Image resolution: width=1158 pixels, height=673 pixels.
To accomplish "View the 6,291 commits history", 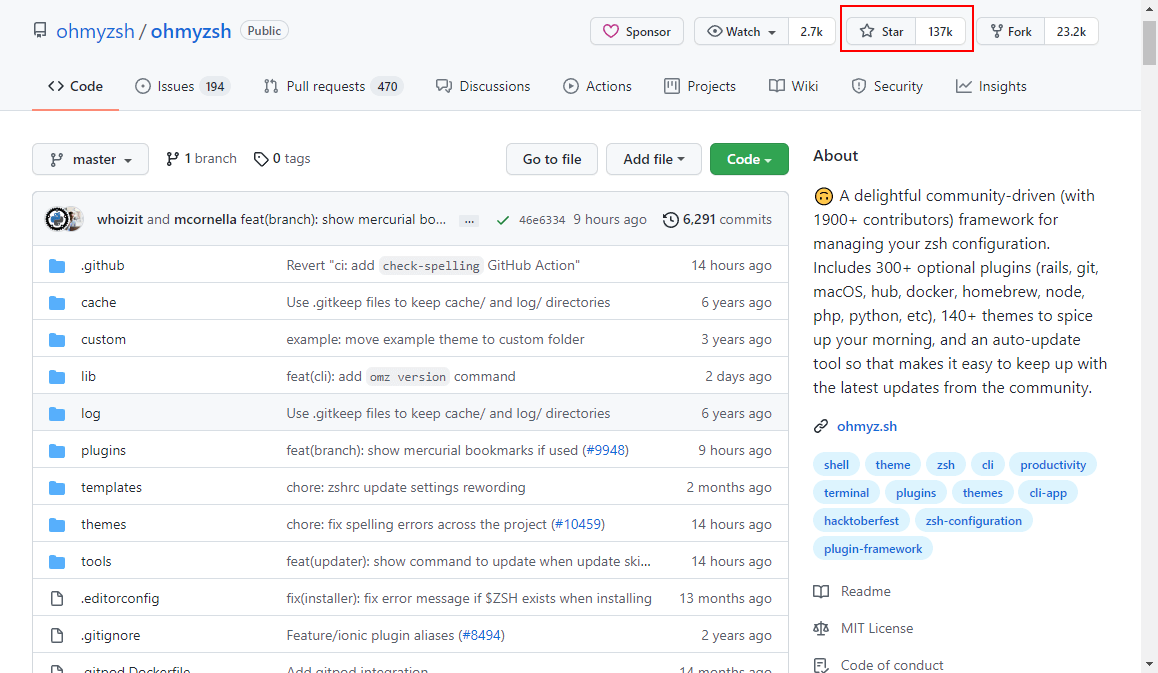I will point(717,219).
